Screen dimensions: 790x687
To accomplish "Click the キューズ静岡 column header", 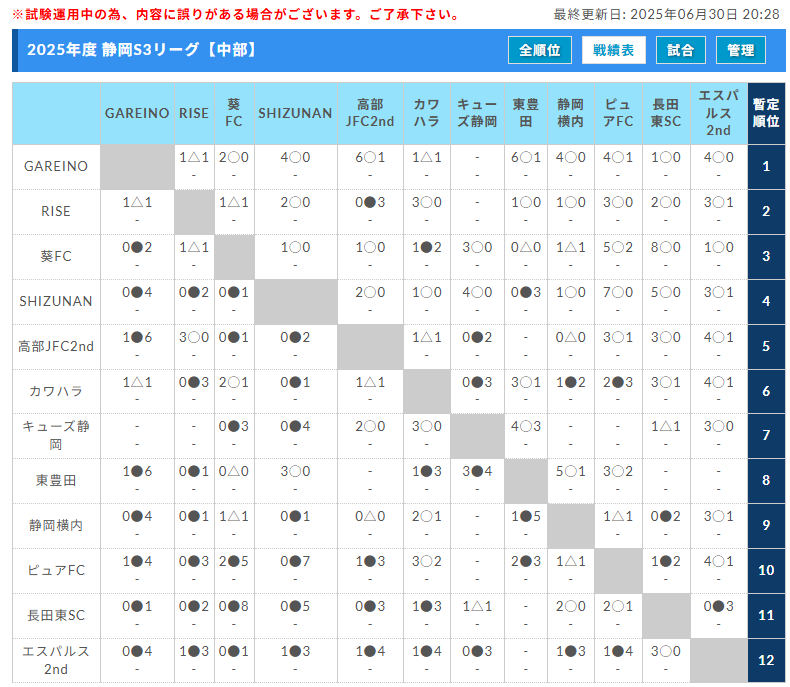I will pos(477,113).
